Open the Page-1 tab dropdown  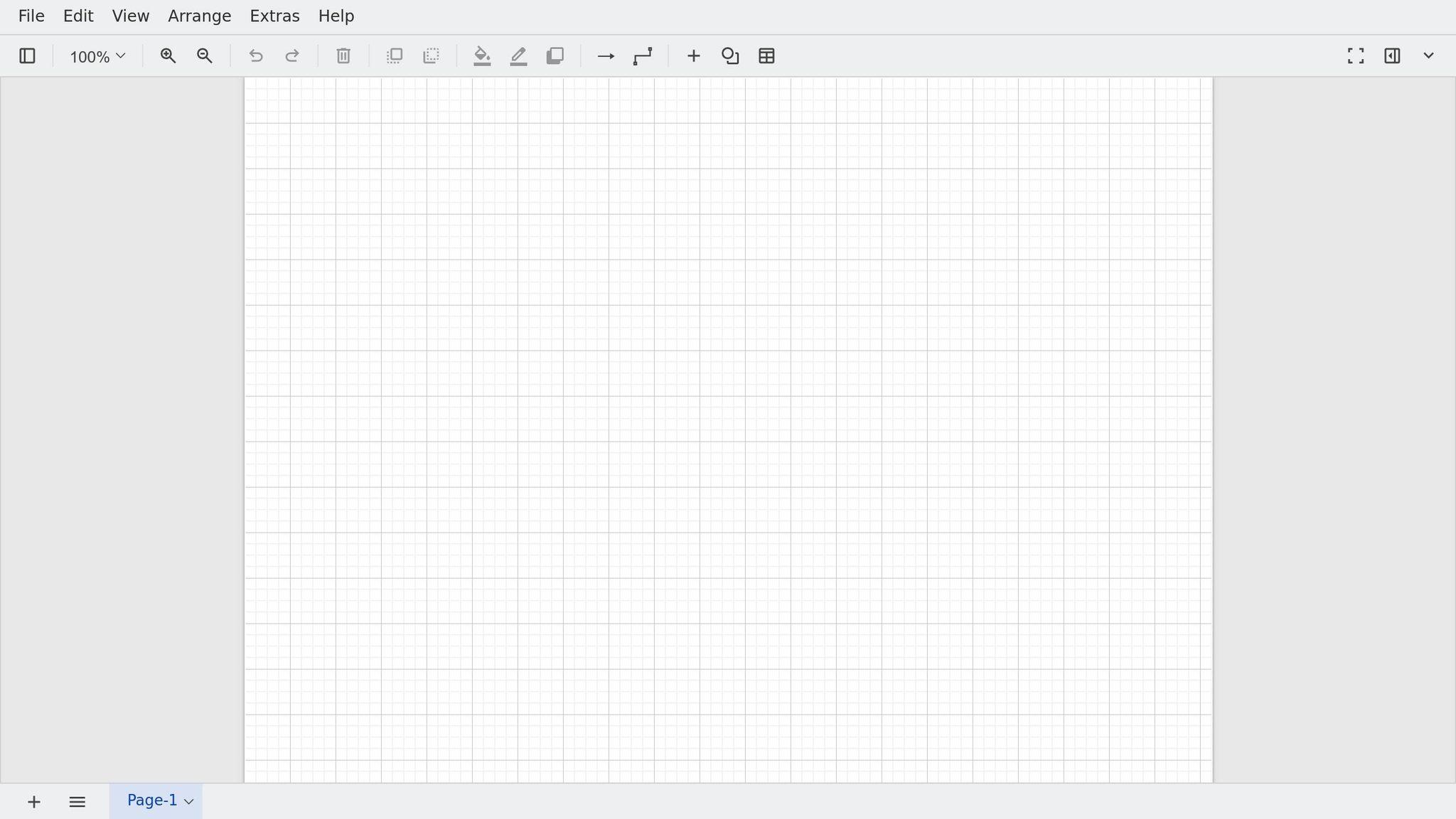click(x=188, y=801)
